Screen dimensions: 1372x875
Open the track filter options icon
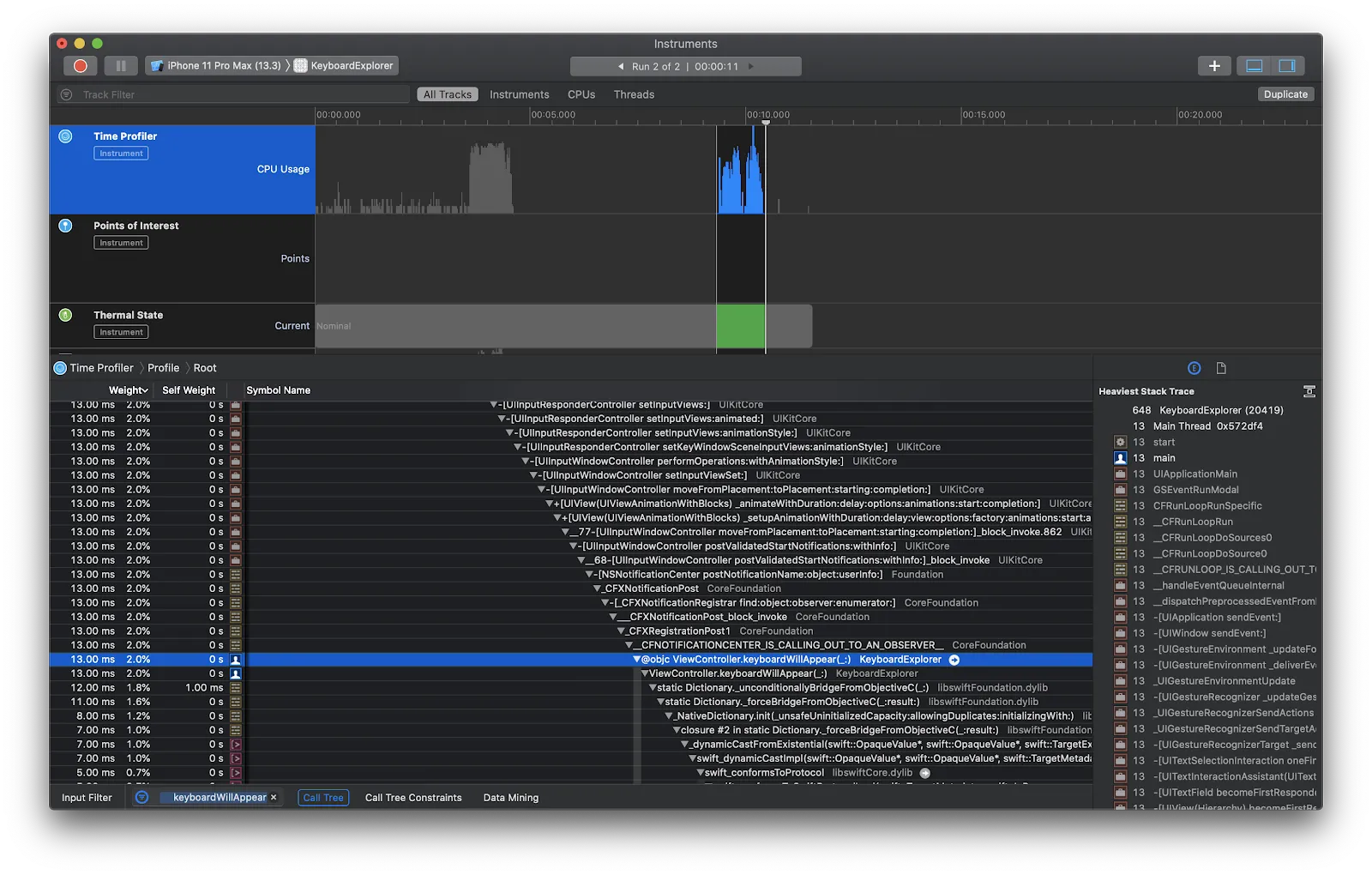[x=66, y=94]
